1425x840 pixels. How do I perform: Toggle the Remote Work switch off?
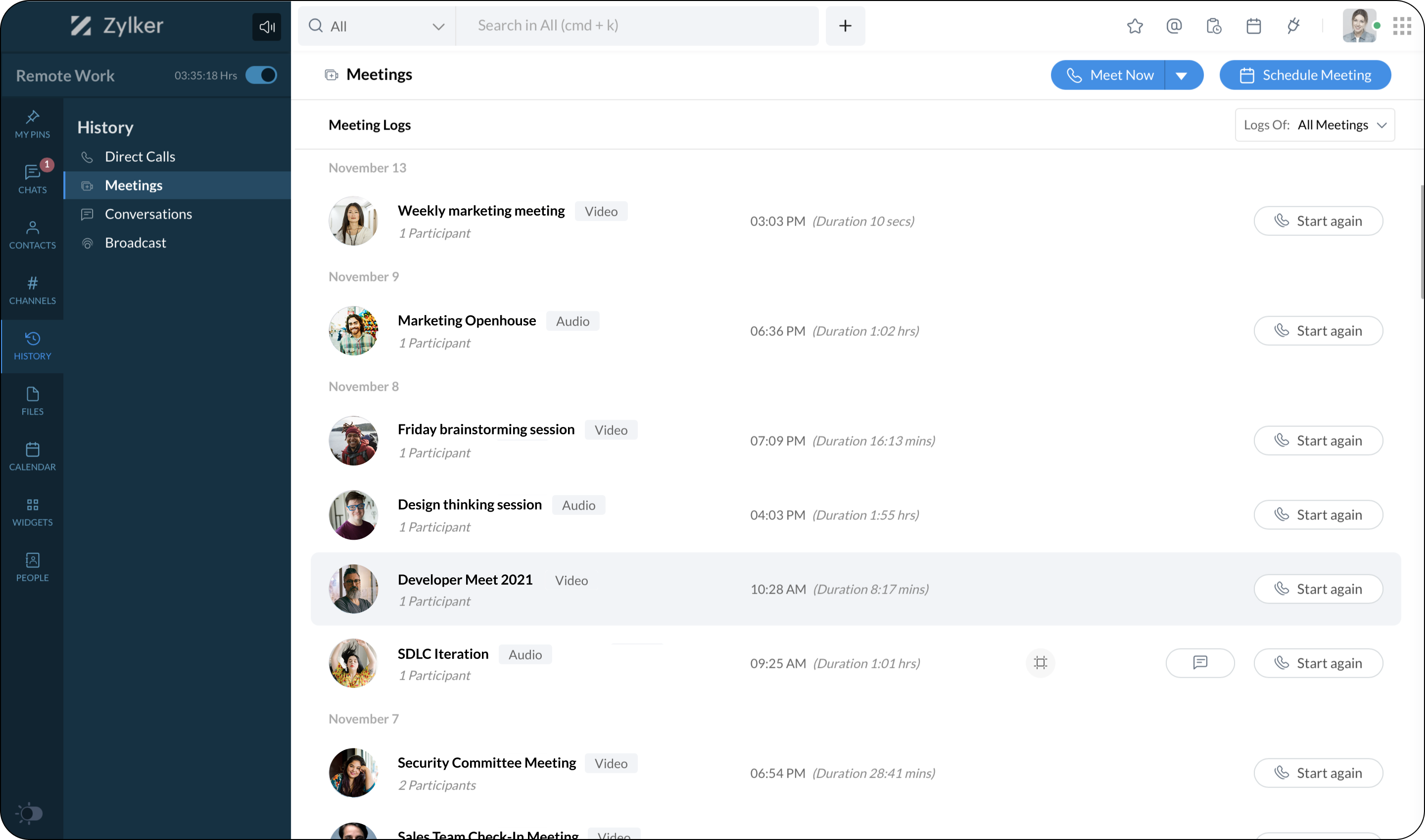(x=261, y=75)
